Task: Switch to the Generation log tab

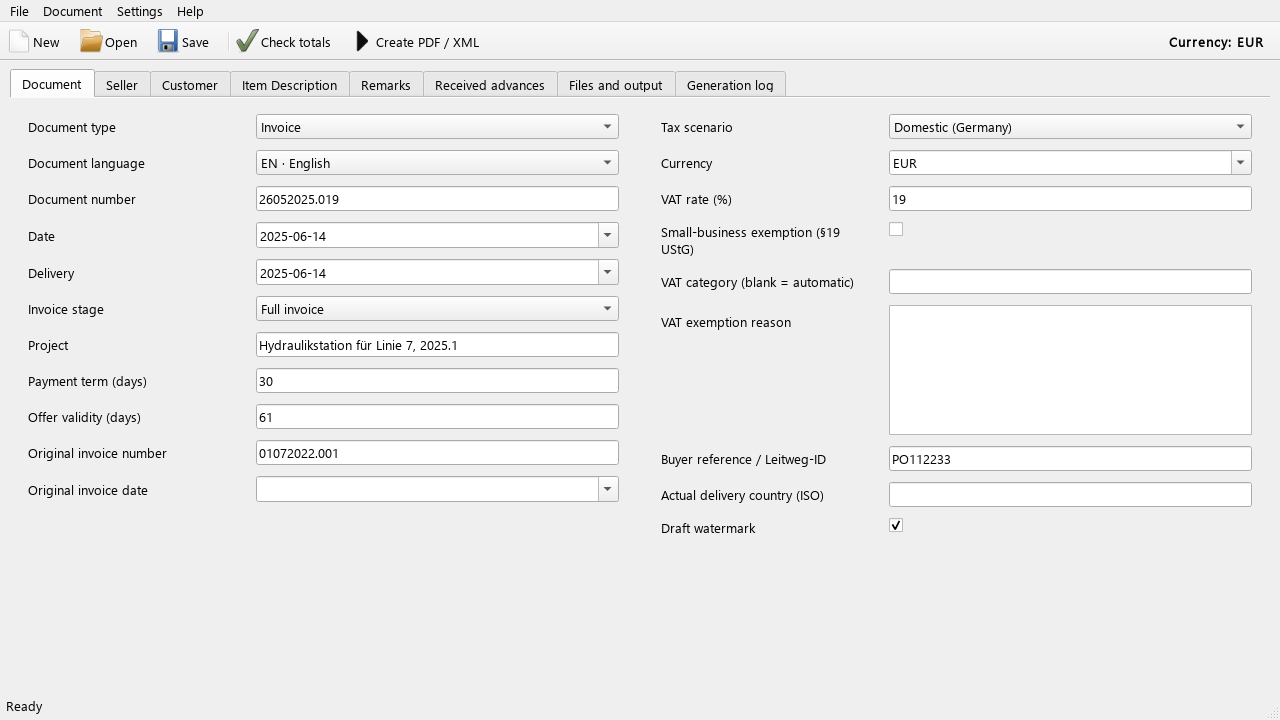Action: [x=730, y=85]
